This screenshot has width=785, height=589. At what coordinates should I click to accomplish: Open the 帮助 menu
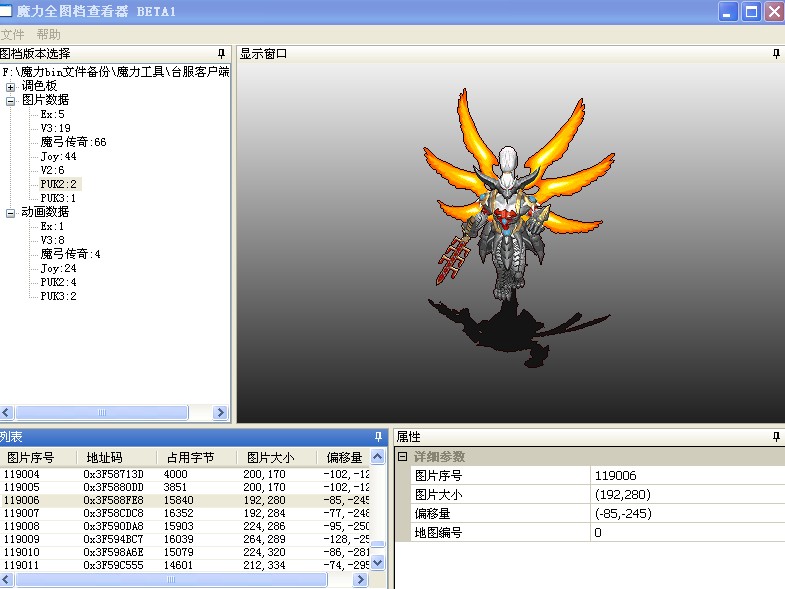tap(48, 35)
